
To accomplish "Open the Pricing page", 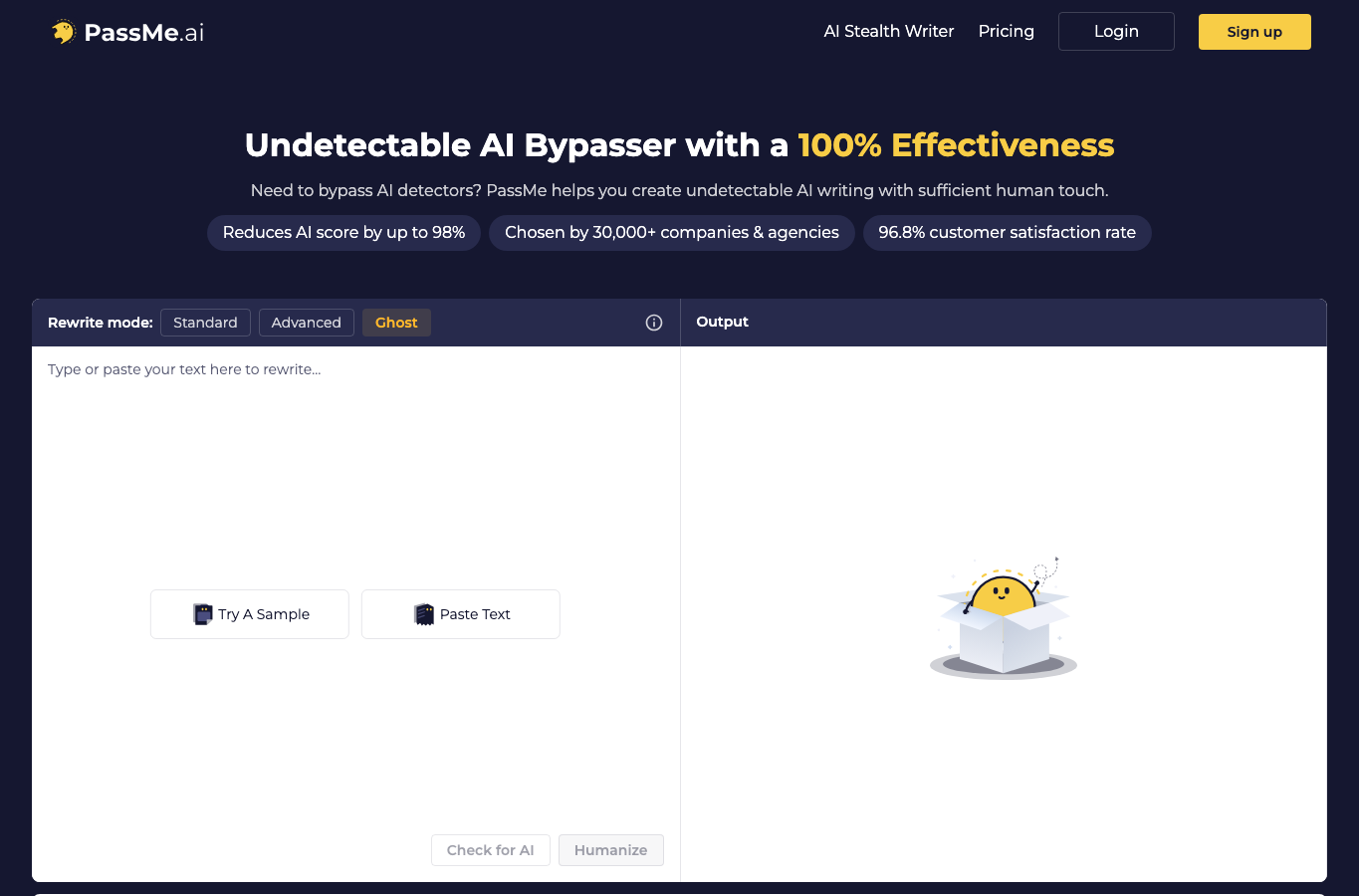I will tap(1007, 31).
